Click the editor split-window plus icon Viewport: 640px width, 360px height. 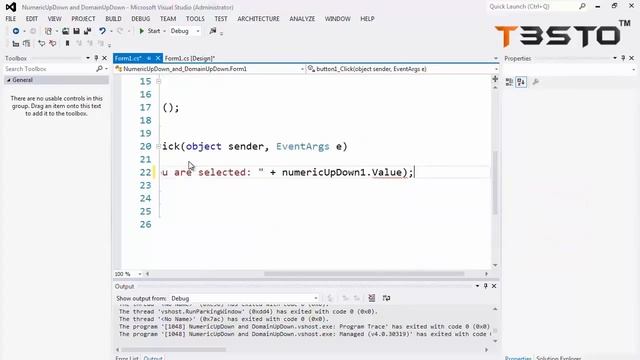495,79
